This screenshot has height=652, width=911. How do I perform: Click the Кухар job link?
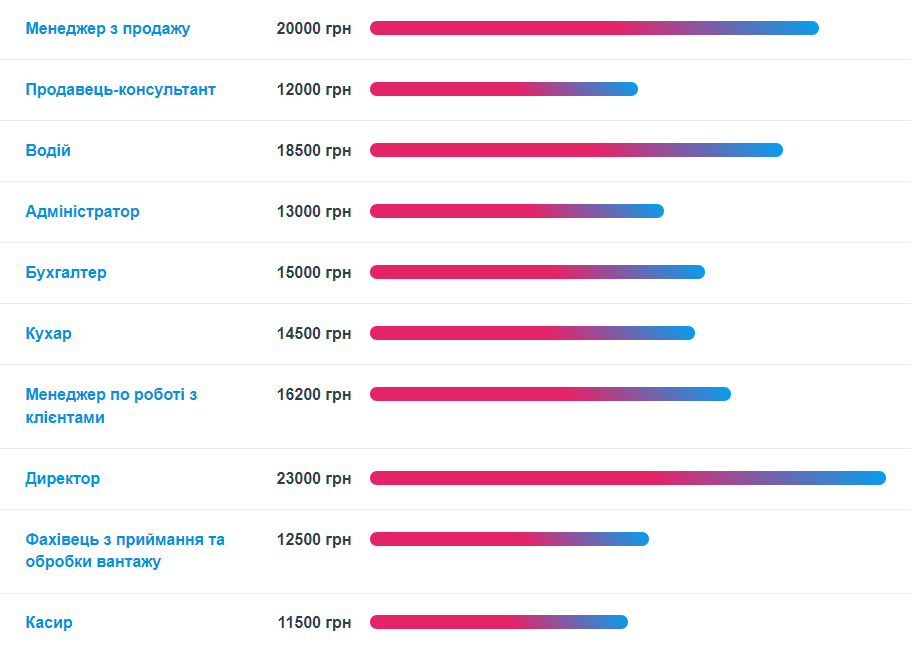[x=48, y=333]
